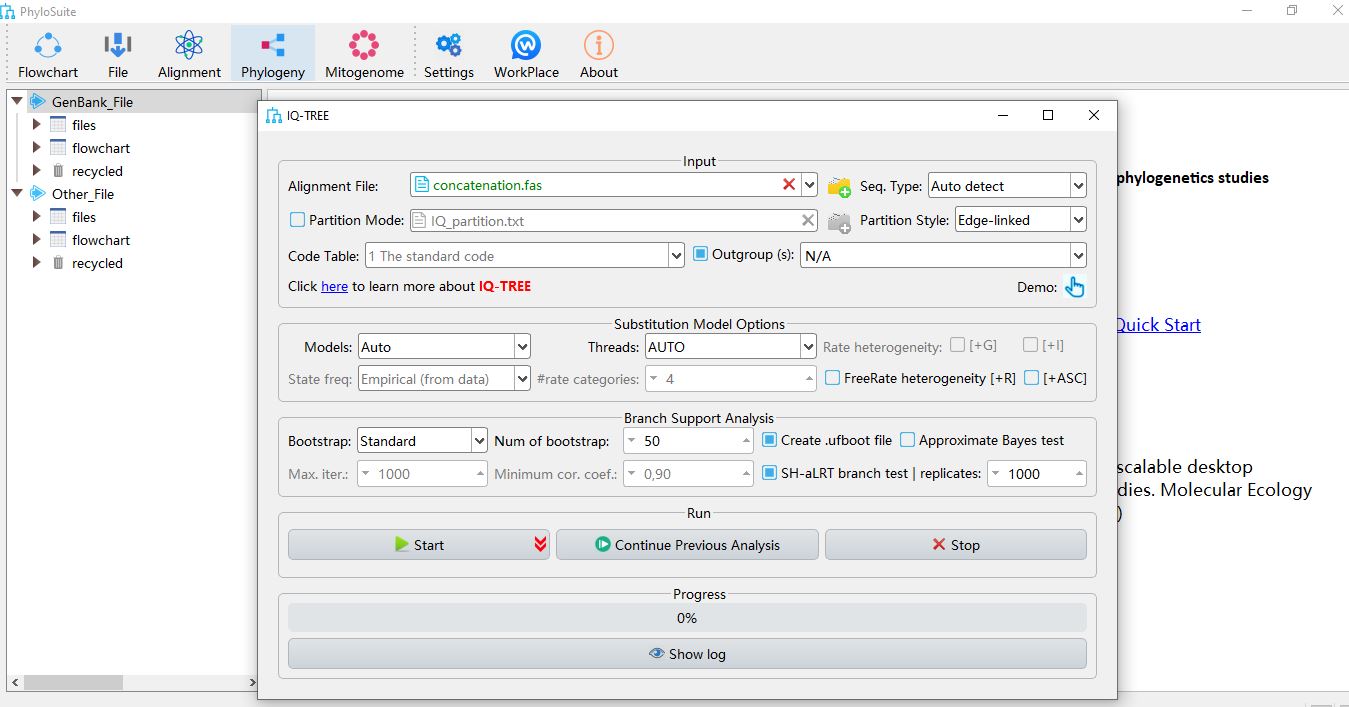Viewport: 1349px width, 707px height.
Task: Clear the IQ_partition.txt partition field
Action: pos(808,220)
